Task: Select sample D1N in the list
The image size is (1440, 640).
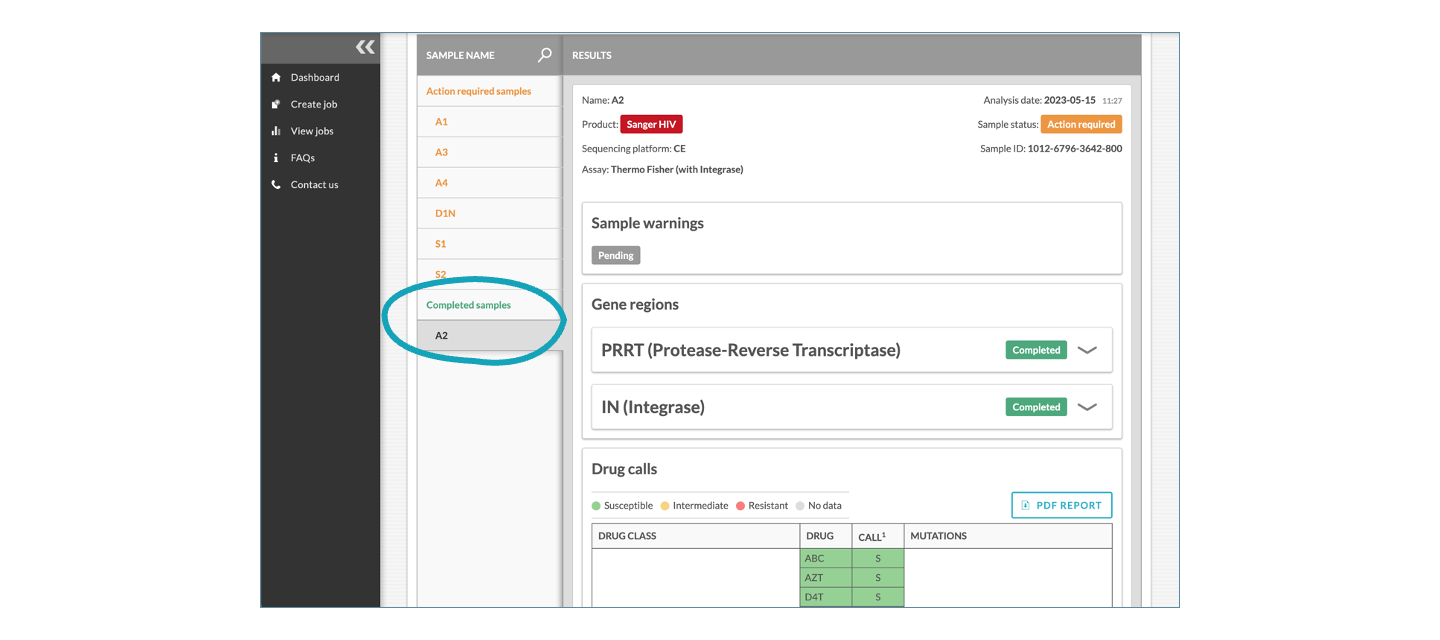Action: pyautogui.click(x=488, y=213)
